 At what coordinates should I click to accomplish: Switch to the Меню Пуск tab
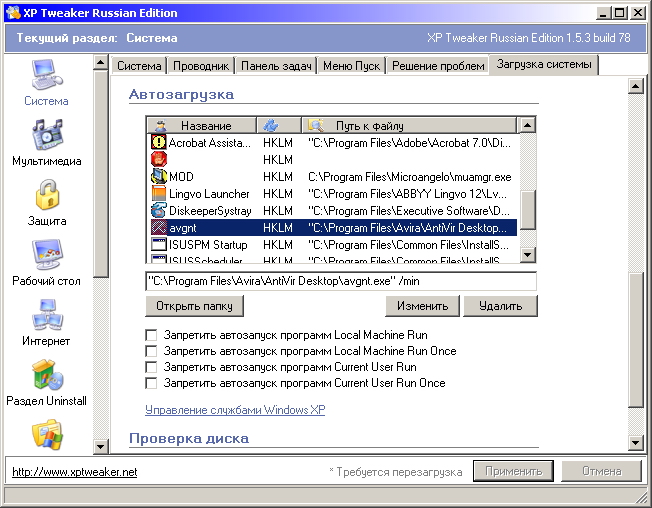point(351,66)
